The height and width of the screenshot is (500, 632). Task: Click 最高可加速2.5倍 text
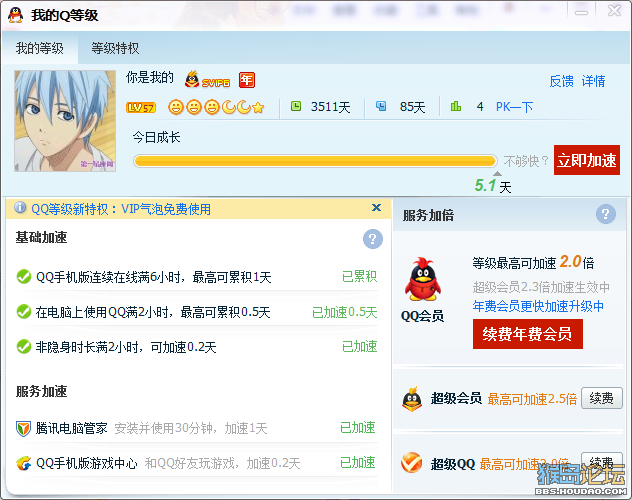click(x=532, y=399)
